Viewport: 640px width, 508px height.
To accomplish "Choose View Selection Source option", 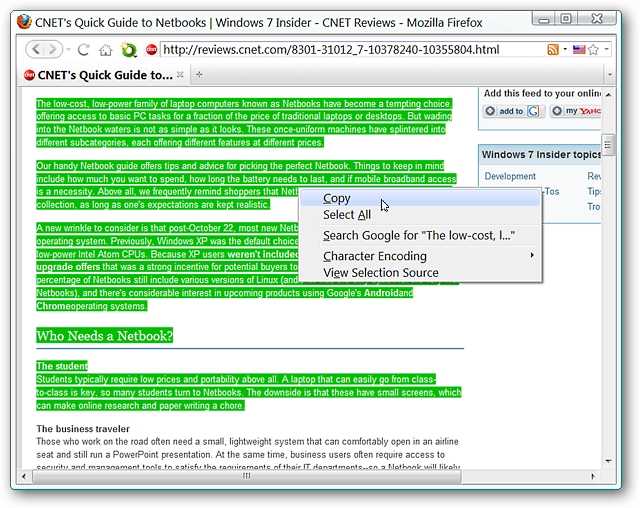I will tap(381, 272).
